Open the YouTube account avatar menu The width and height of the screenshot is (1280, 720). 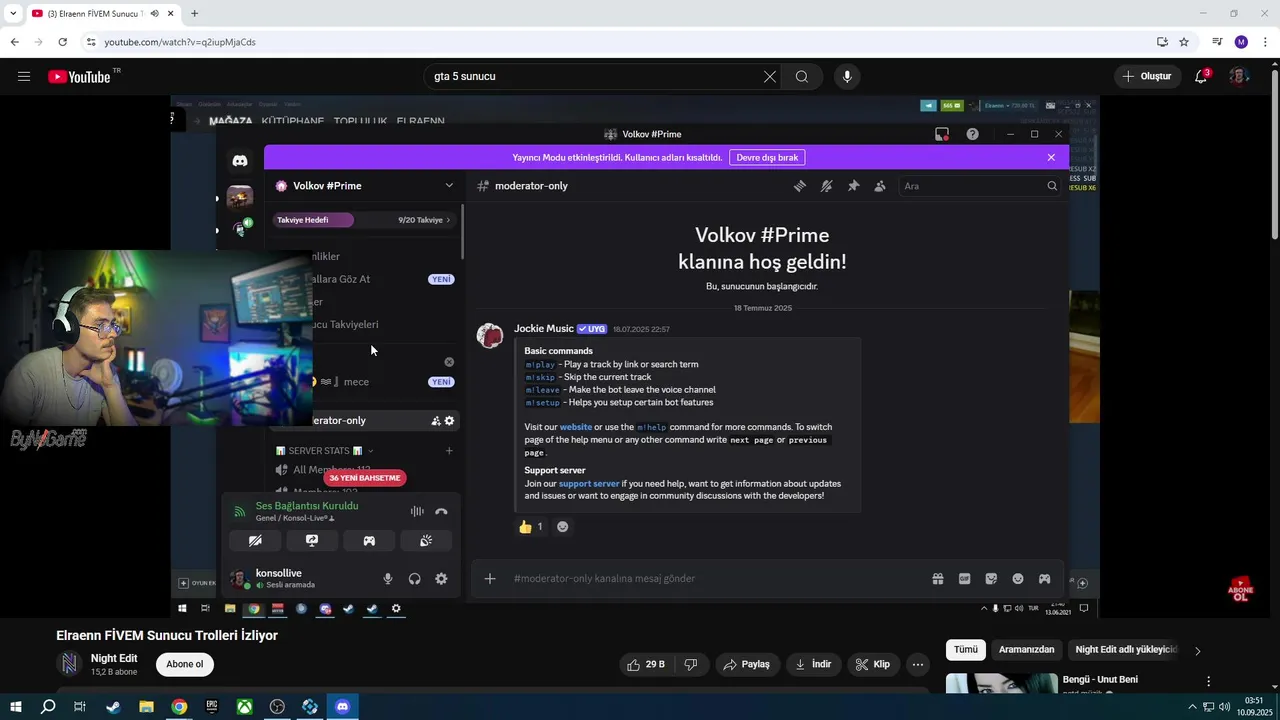point(1238,76)
